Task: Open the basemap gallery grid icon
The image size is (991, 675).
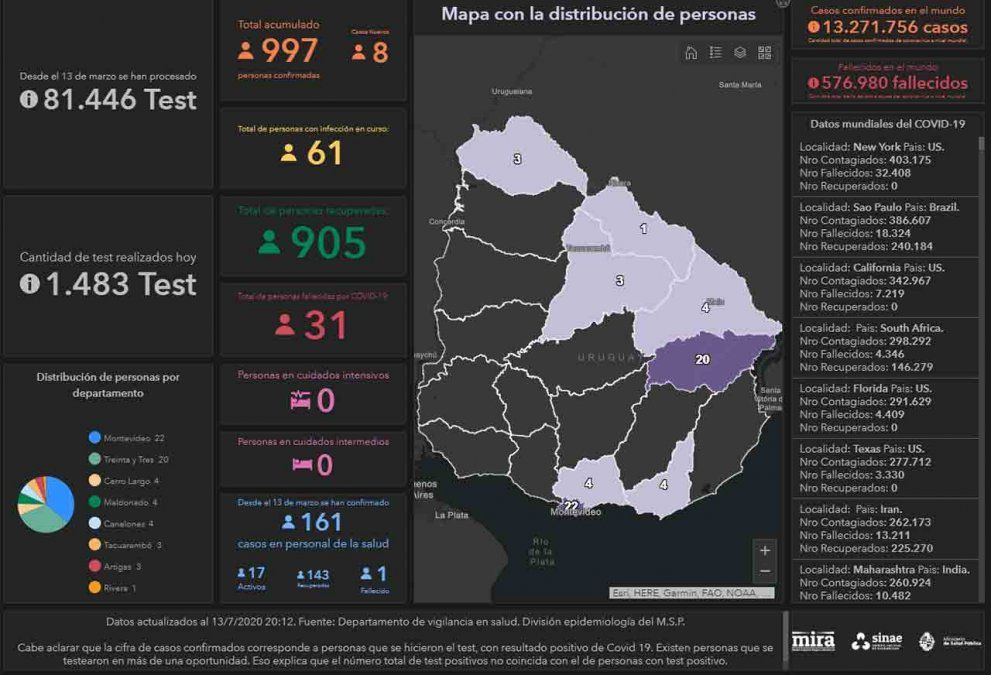Action: tap(765, 53)
